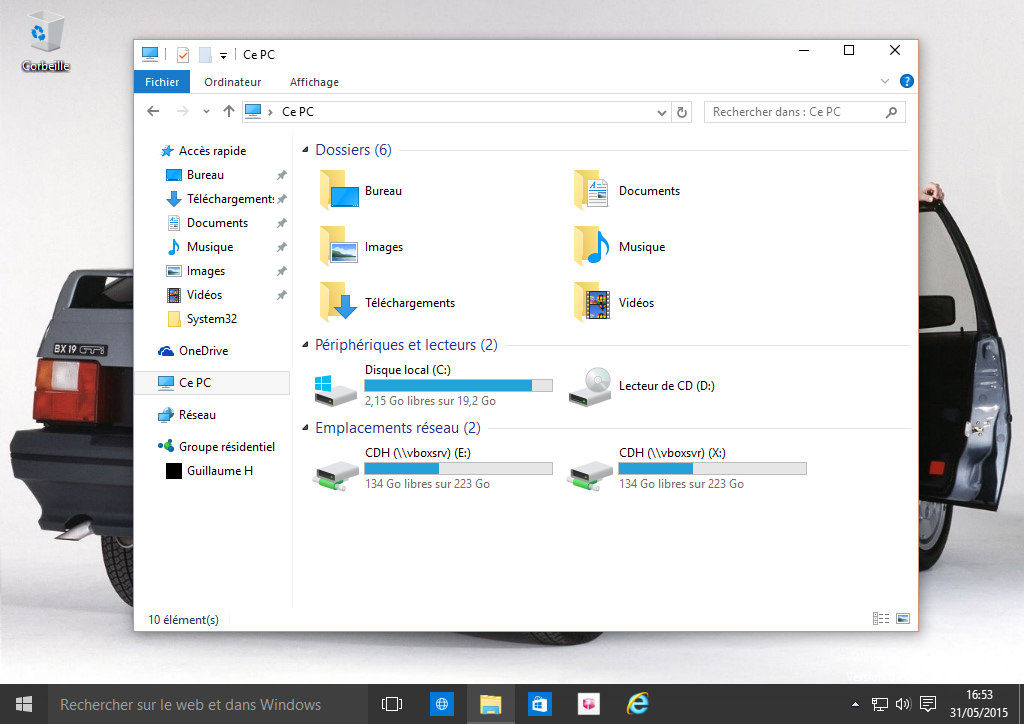Open the Fichier tab

coord(162,82)
